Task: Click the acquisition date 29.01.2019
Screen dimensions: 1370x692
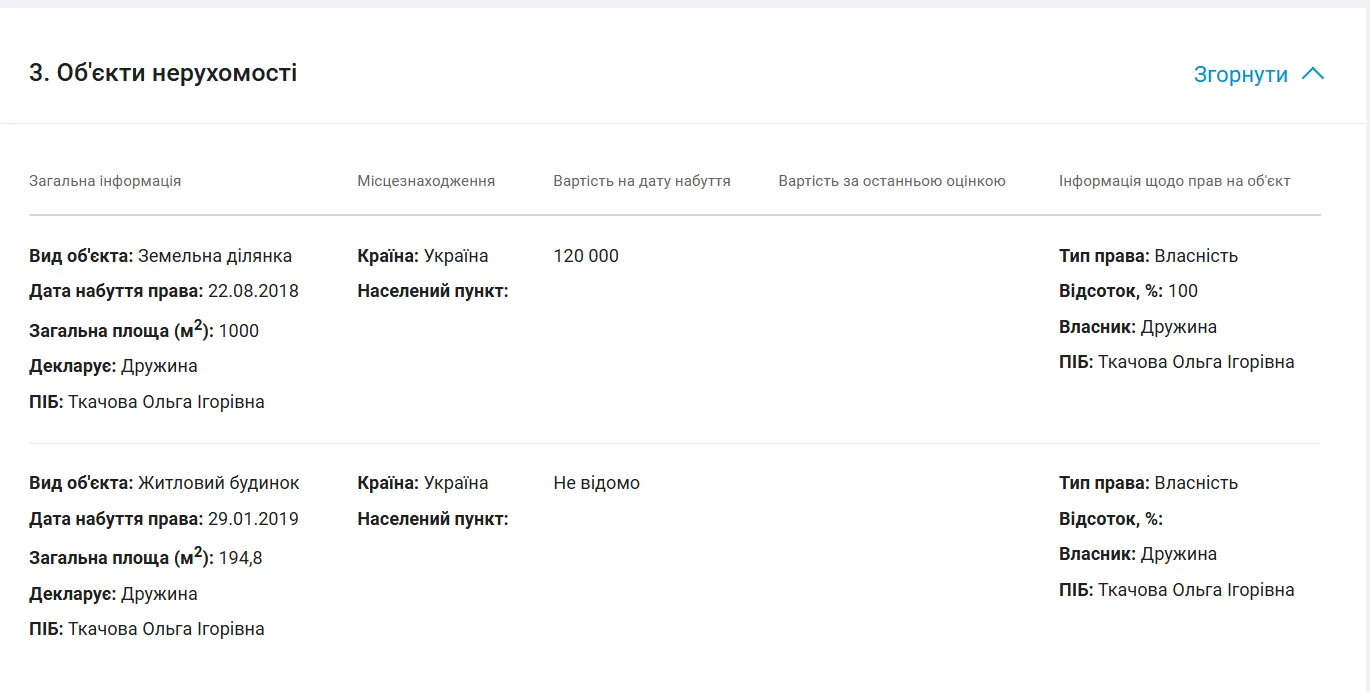Action: point(253,519)
